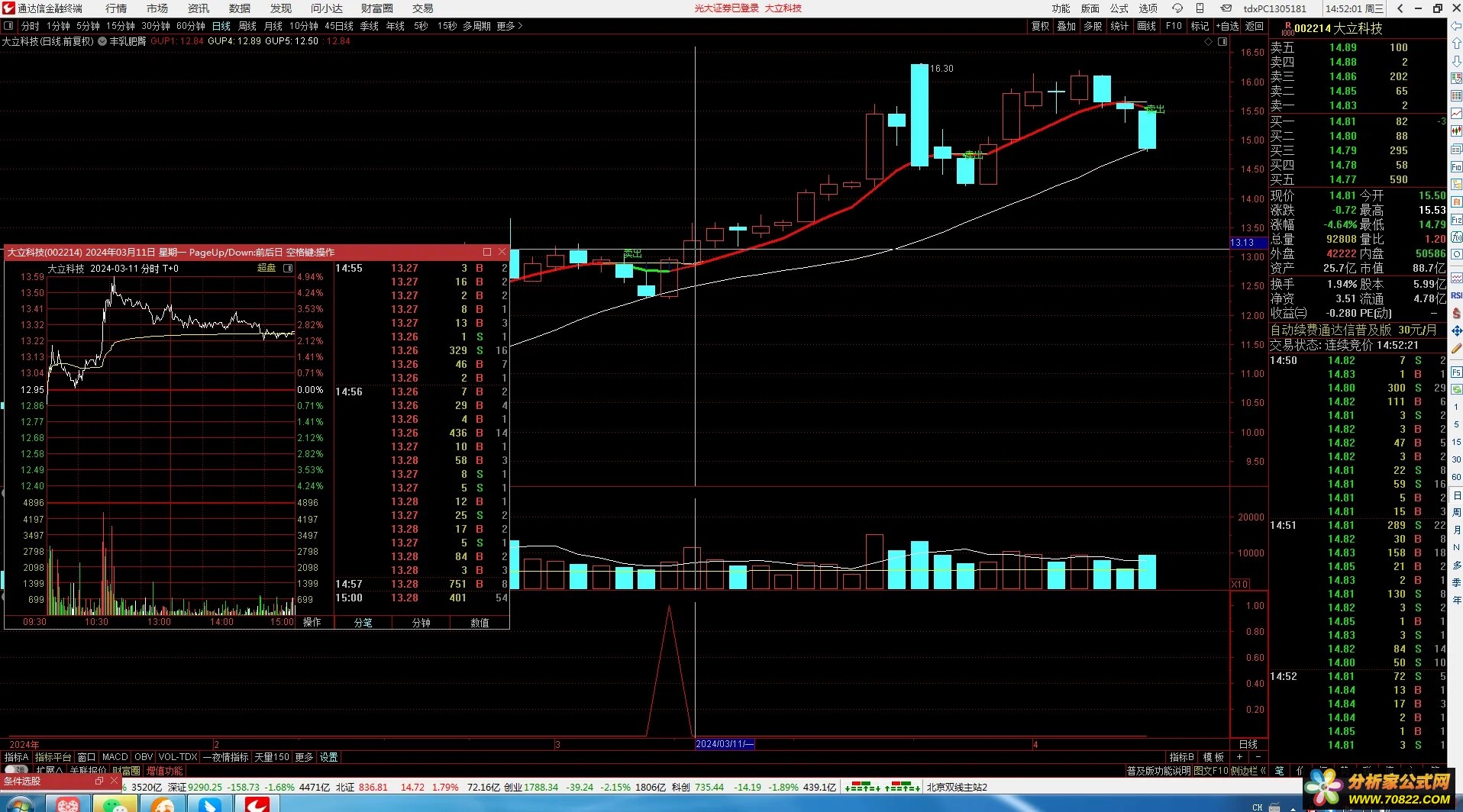
Task: Open the 图文F10 link
Action: point(1211,771)
